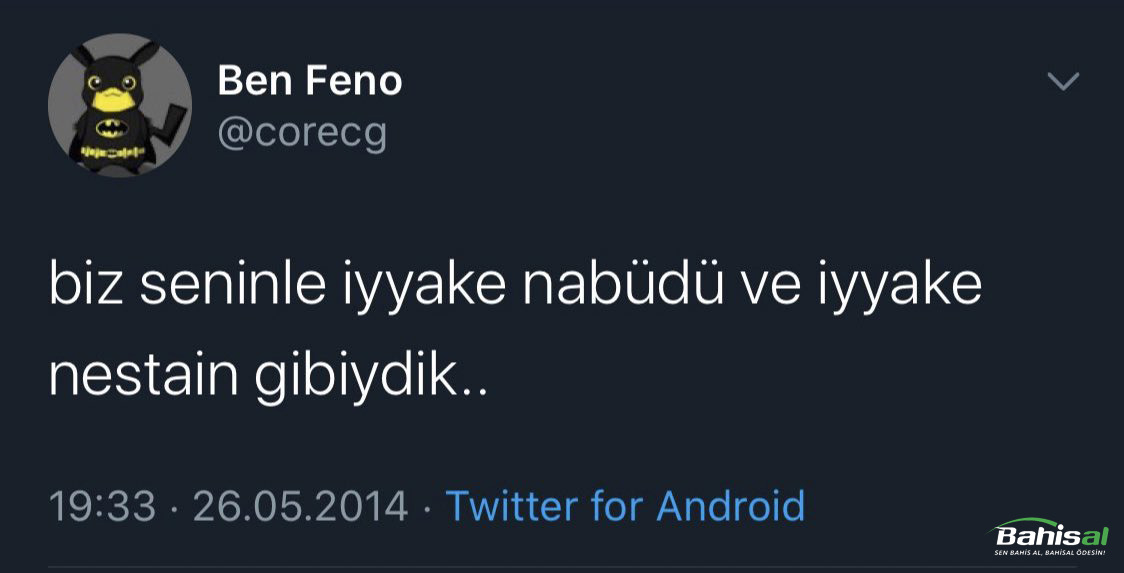
Task: Click the 26.05.2014 tweet date
Action: 300,506
